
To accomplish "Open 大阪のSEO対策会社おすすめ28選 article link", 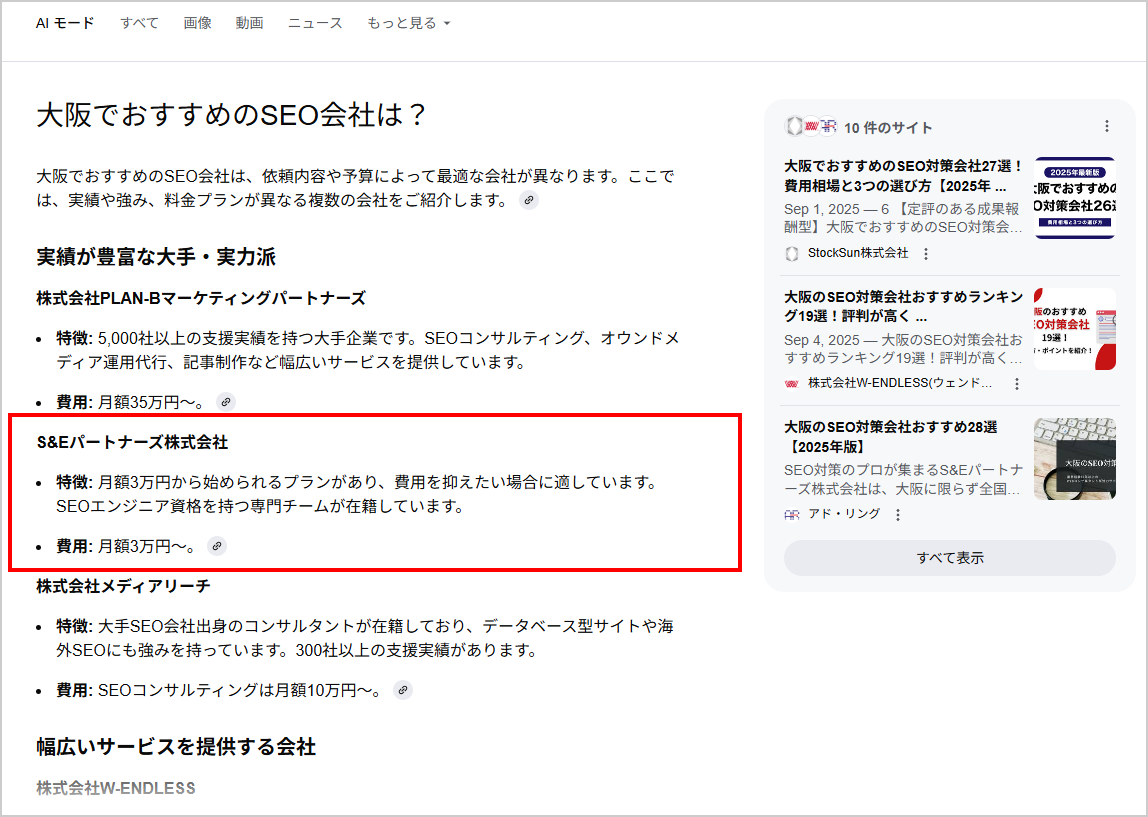I will click(x=890, y=437).
